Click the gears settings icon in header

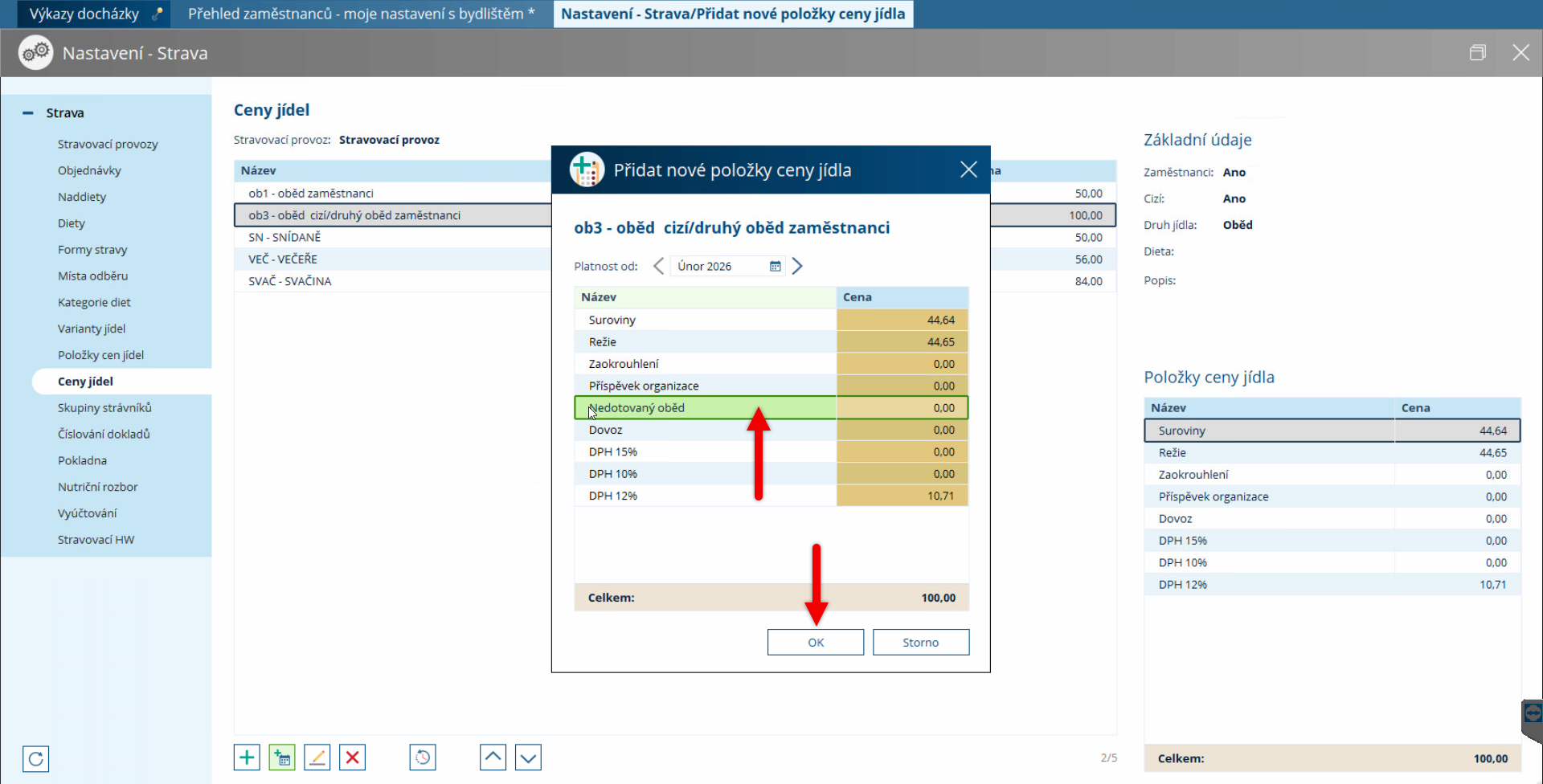(x=36, y=53)
